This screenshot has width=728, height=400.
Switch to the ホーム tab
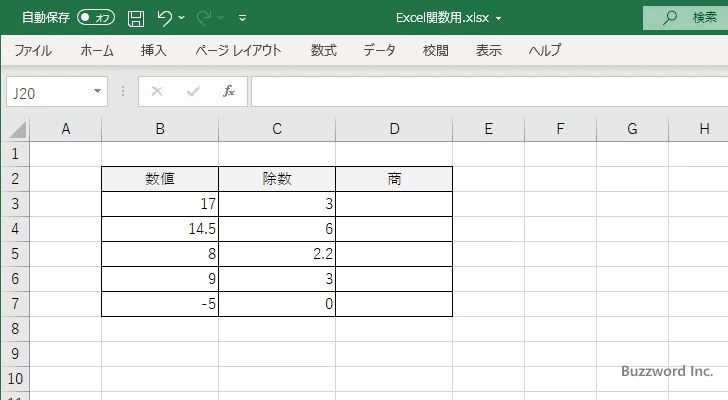(x=97, y=50)
